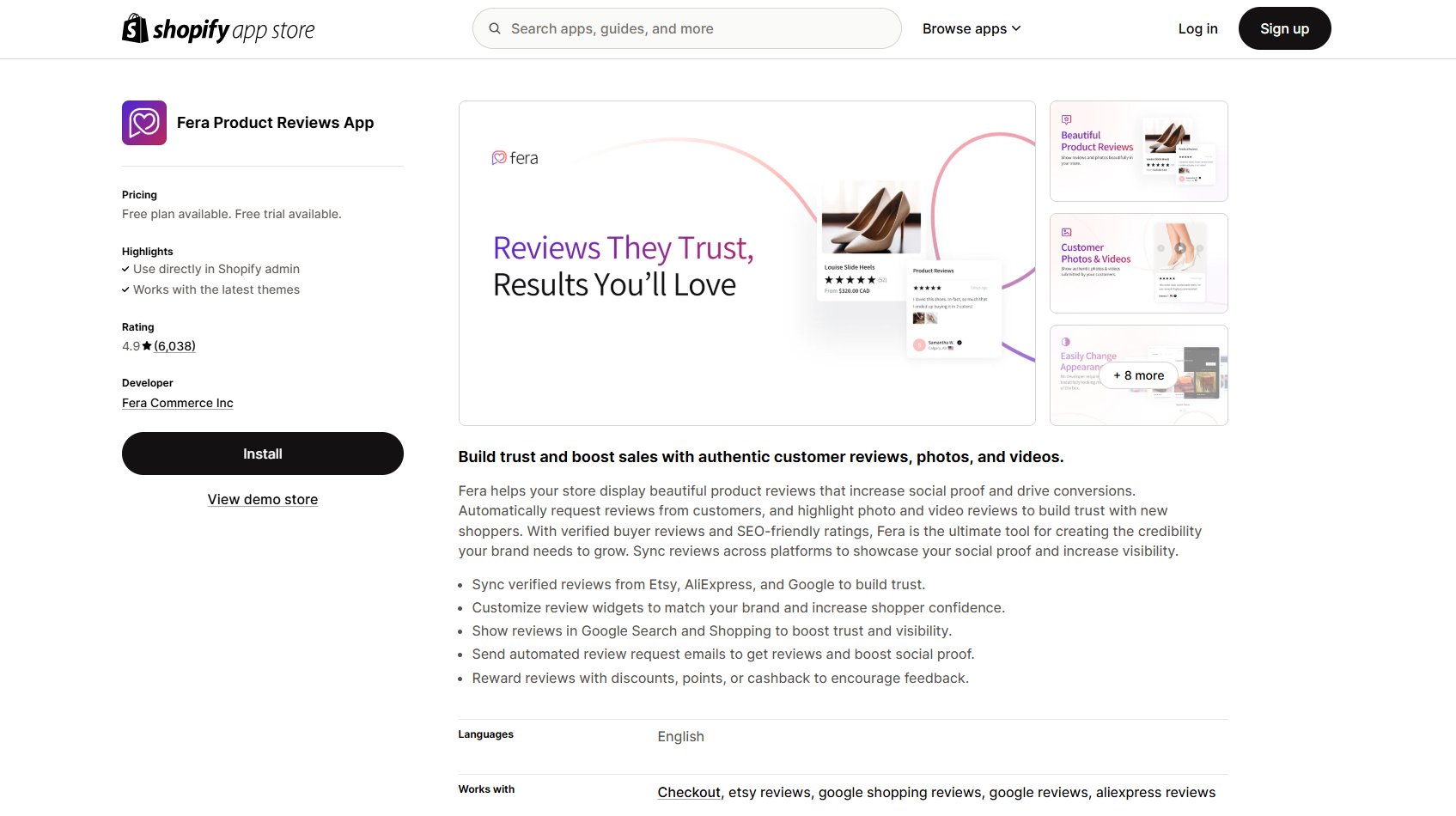Image resolution: width=1456 pixels, height=816 pixels.
Task: Click the Fera Product Reviews App title
Action: coord(275,123)
